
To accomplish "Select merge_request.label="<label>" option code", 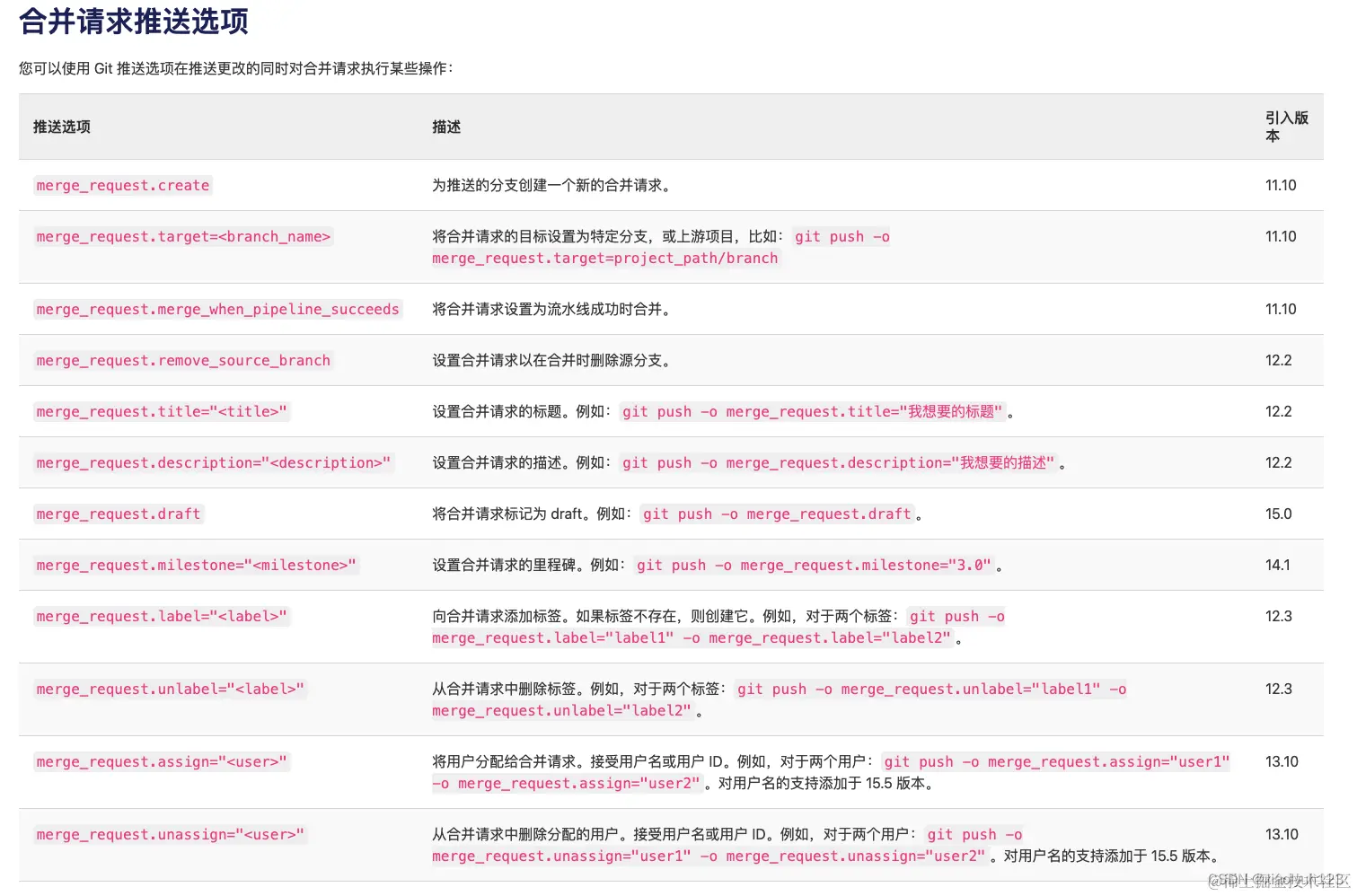I will tap(162, 616).
